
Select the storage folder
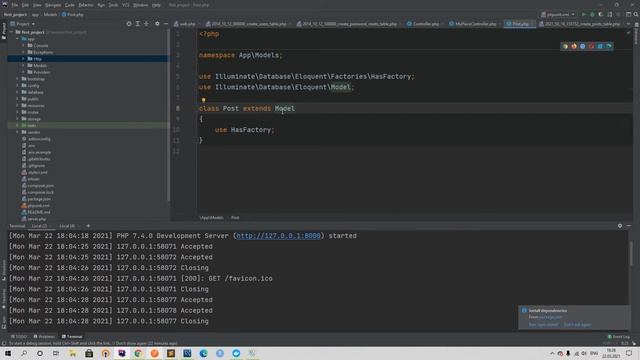click(31, 119)
